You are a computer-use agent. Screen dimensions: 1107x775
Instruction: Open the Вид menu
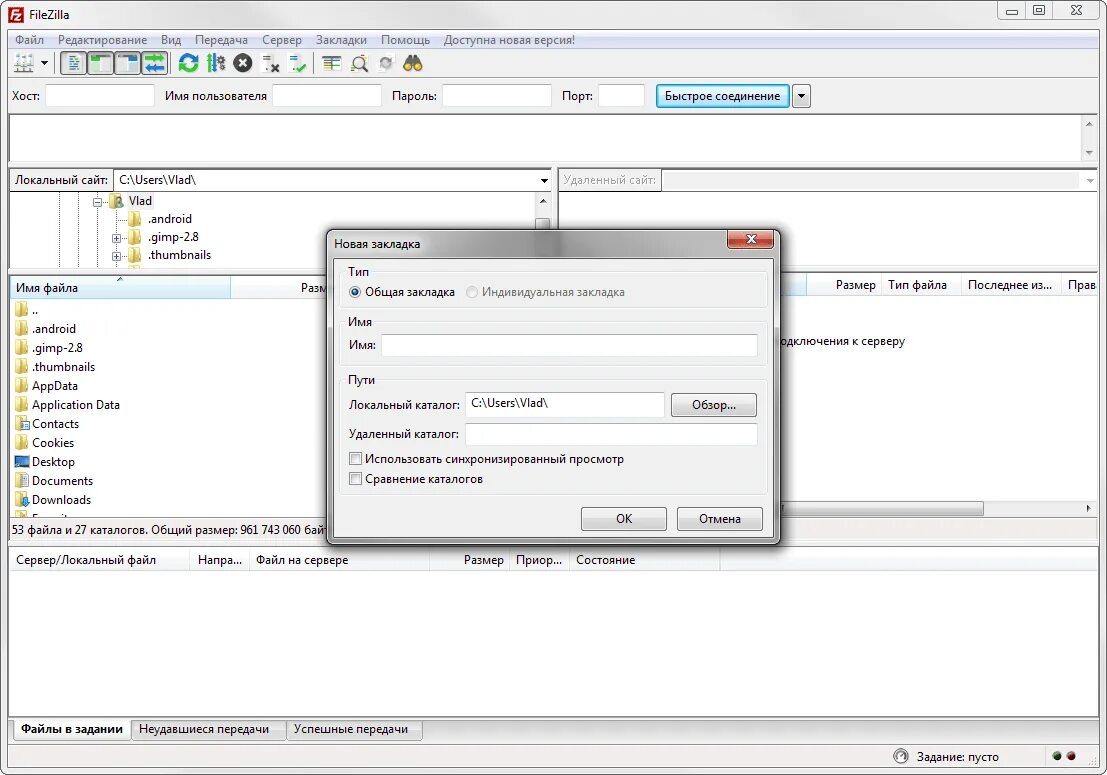[171, 40]
